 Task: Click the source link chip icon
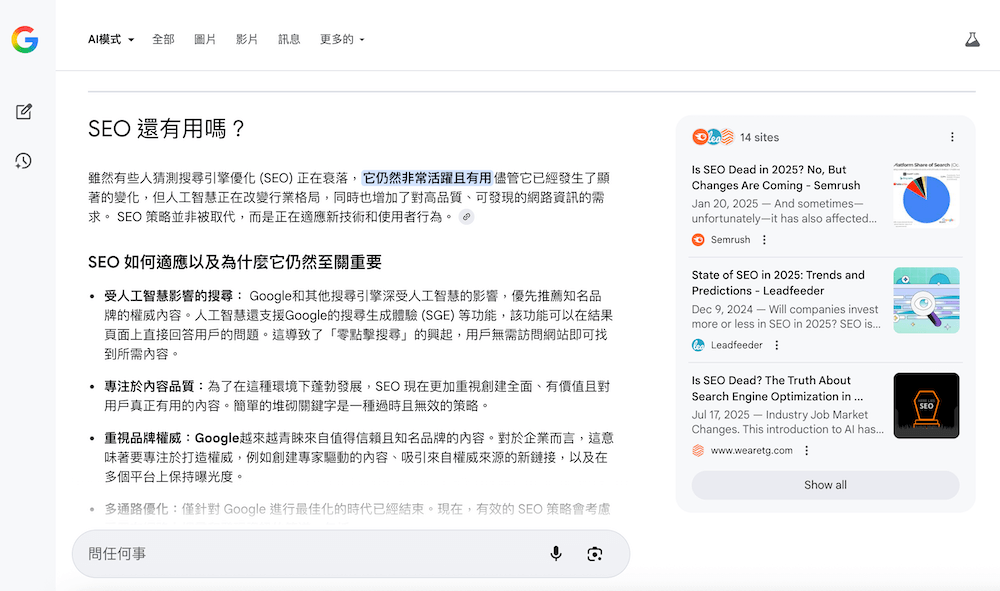(466, 217)
